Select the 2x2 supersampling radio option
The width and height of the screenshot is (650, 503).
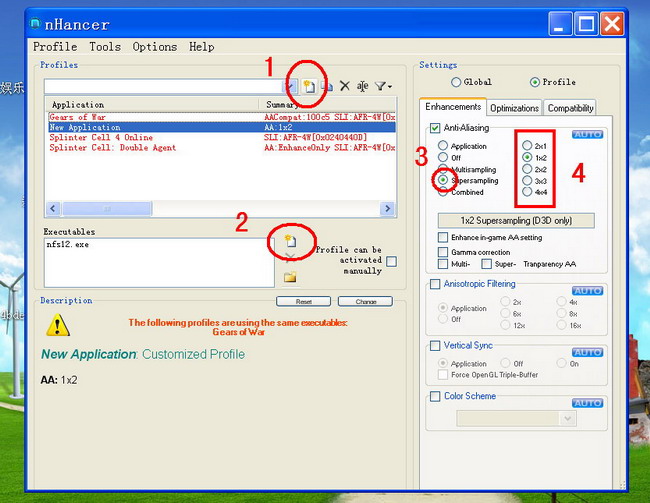[x=527, y=170]
